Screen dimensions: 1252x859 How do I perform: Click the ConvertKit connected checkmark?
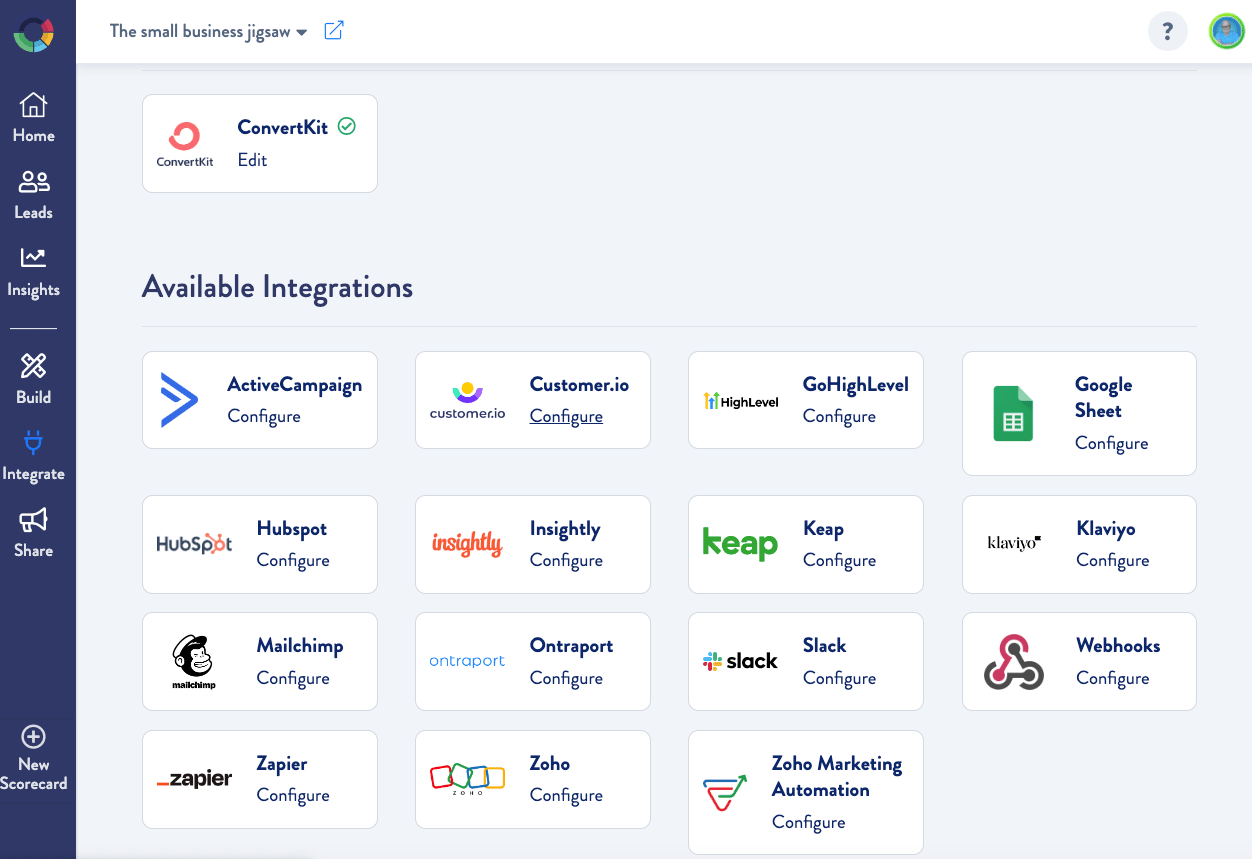click(347, 127)
